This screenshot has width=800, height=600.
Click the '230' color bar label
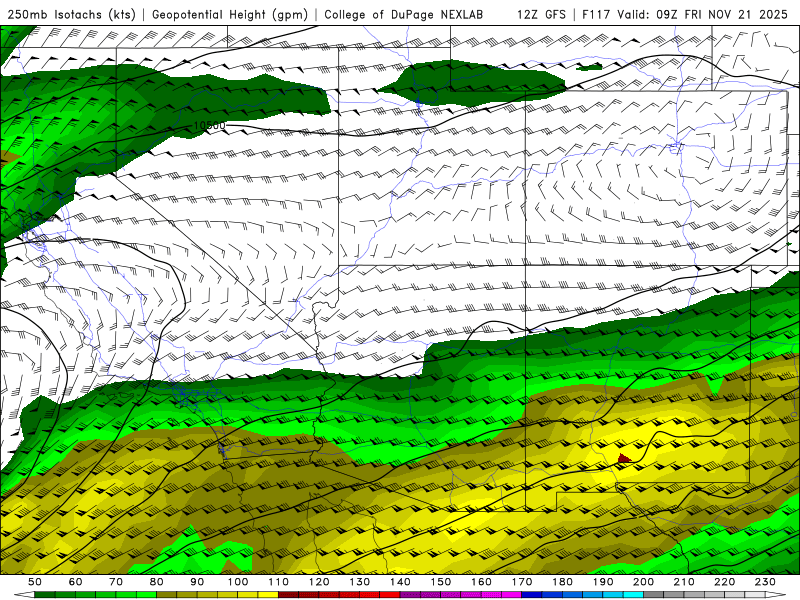[765, 582]
